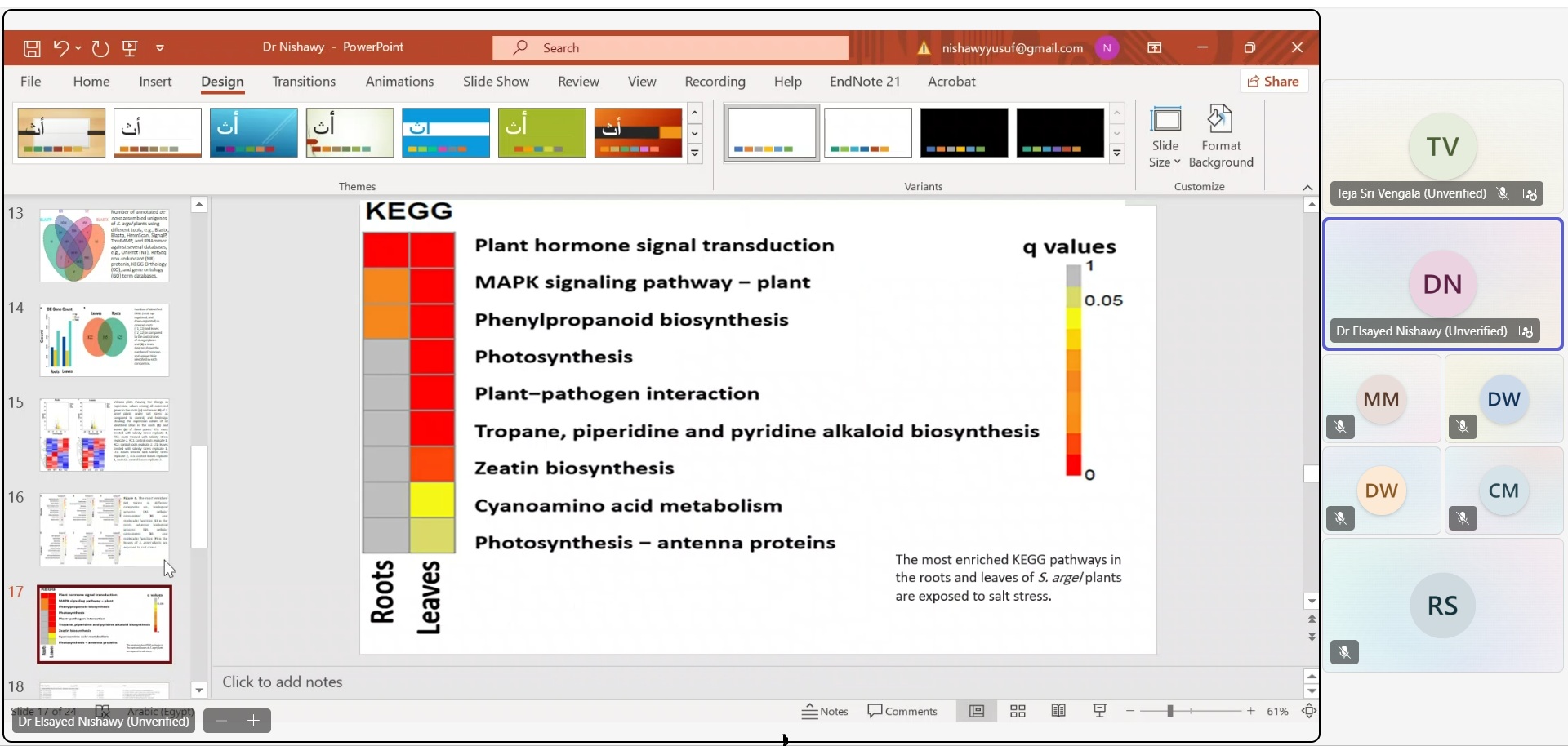Go to next slide double-arrow
1568x746 pixels.
tap(1312, 637)
